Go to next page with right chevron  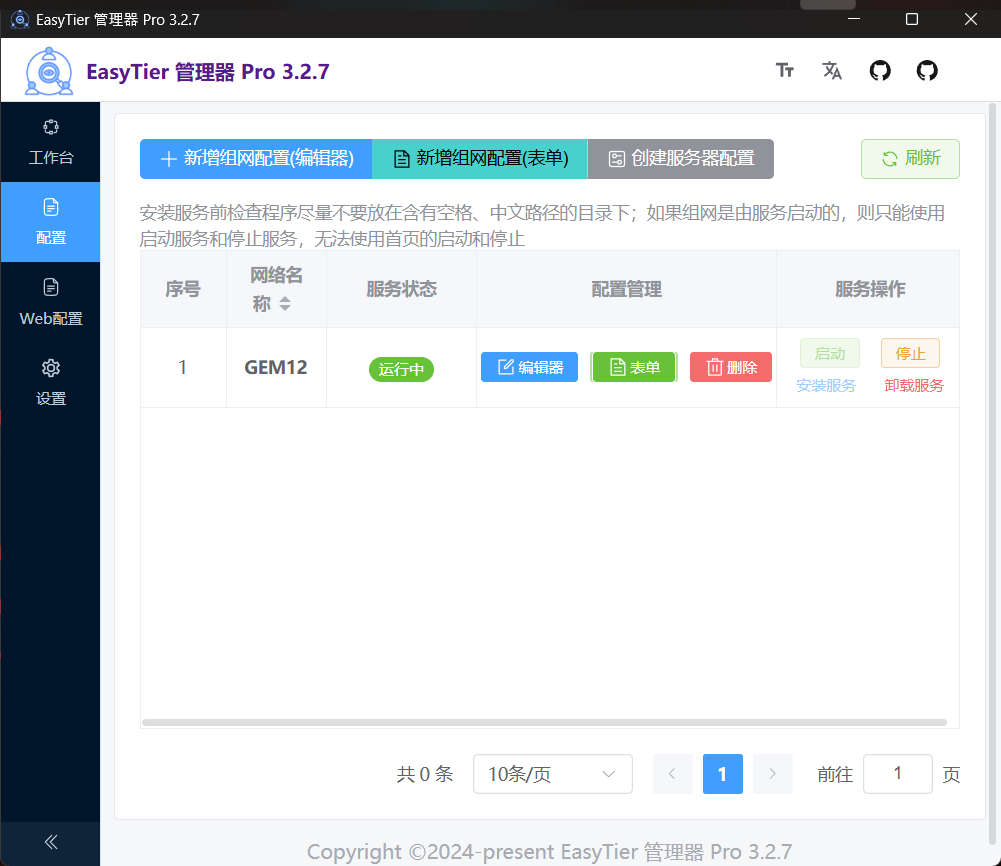point(771,773)
